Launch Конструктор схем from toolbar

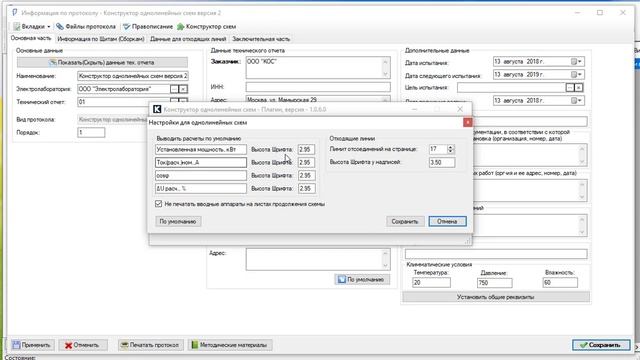tap(207, 27)
